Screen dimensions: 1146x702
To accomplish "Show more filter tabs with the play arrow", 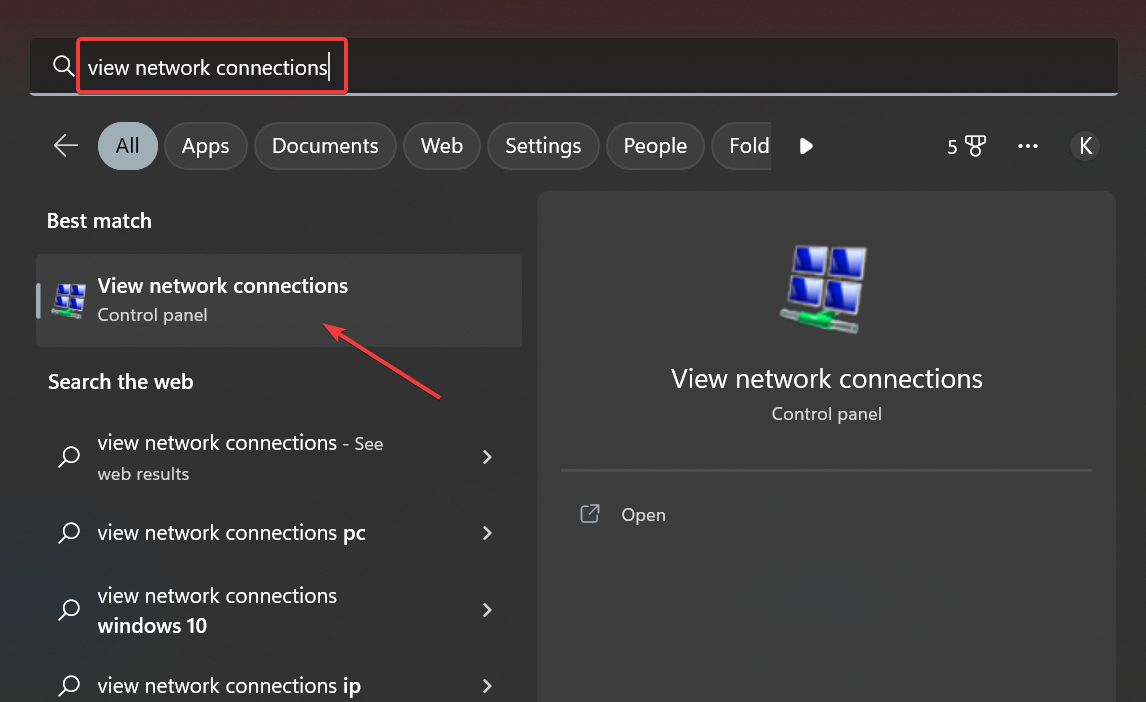I will (x=806, y=146).
